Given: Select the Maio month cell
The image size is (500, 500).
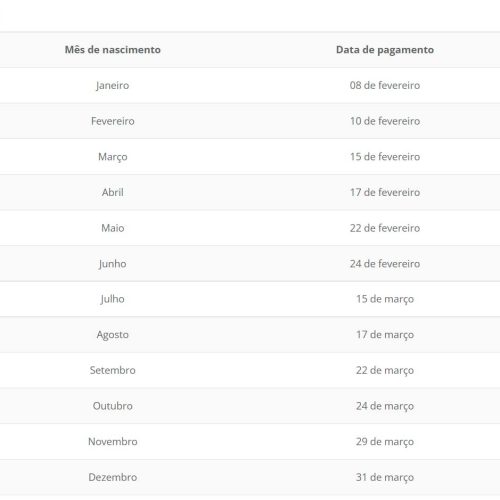Looking at the screenshot, I should coord(113,228).
